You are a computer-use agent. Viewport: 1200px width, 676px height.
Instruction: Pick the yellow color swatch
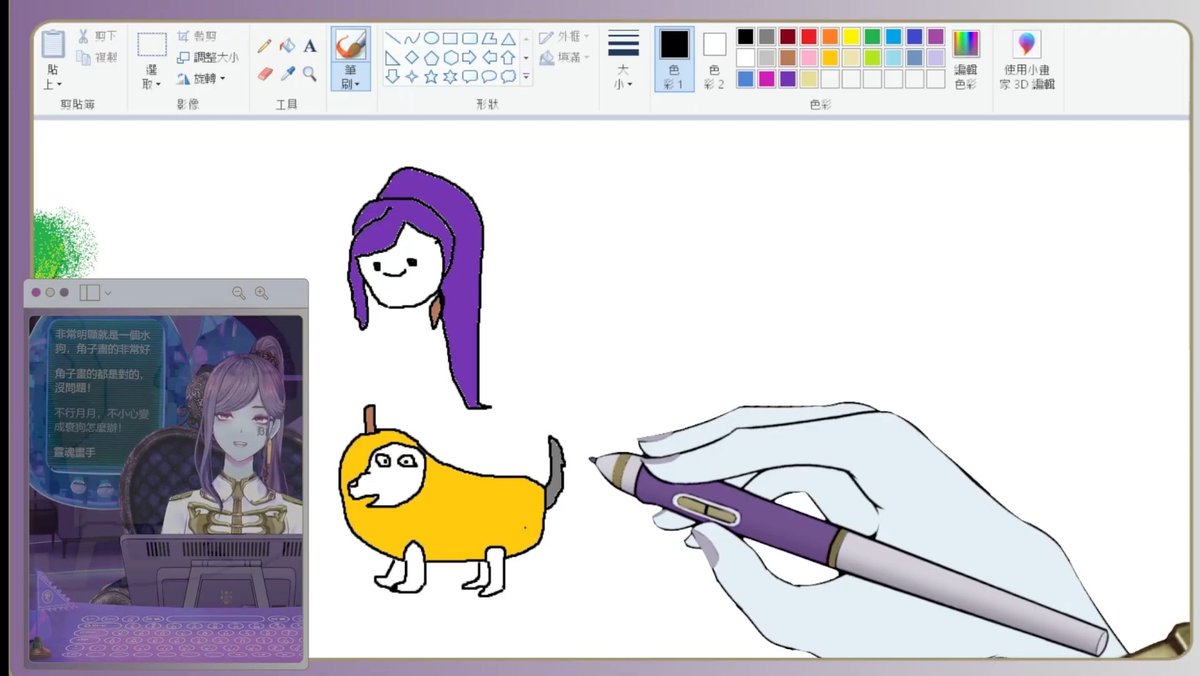click(x=851, y=37)
